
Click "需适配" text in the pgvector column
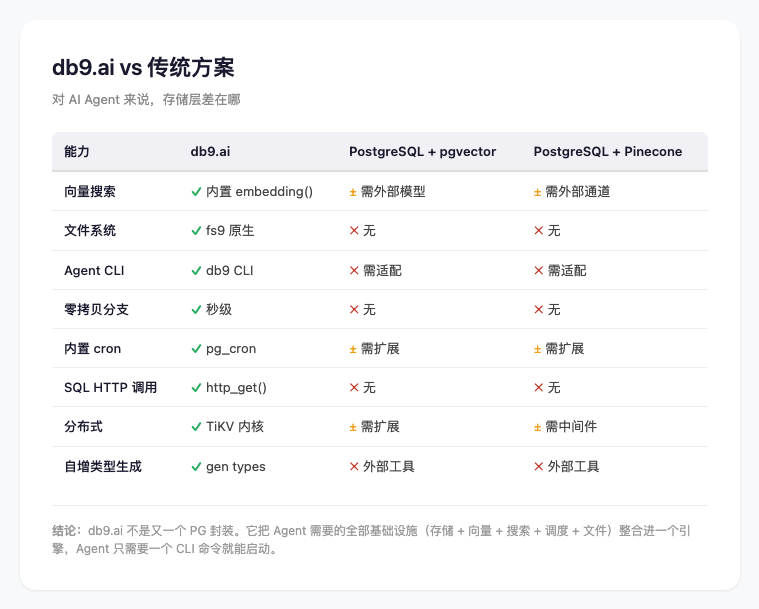tap(382, 271)
